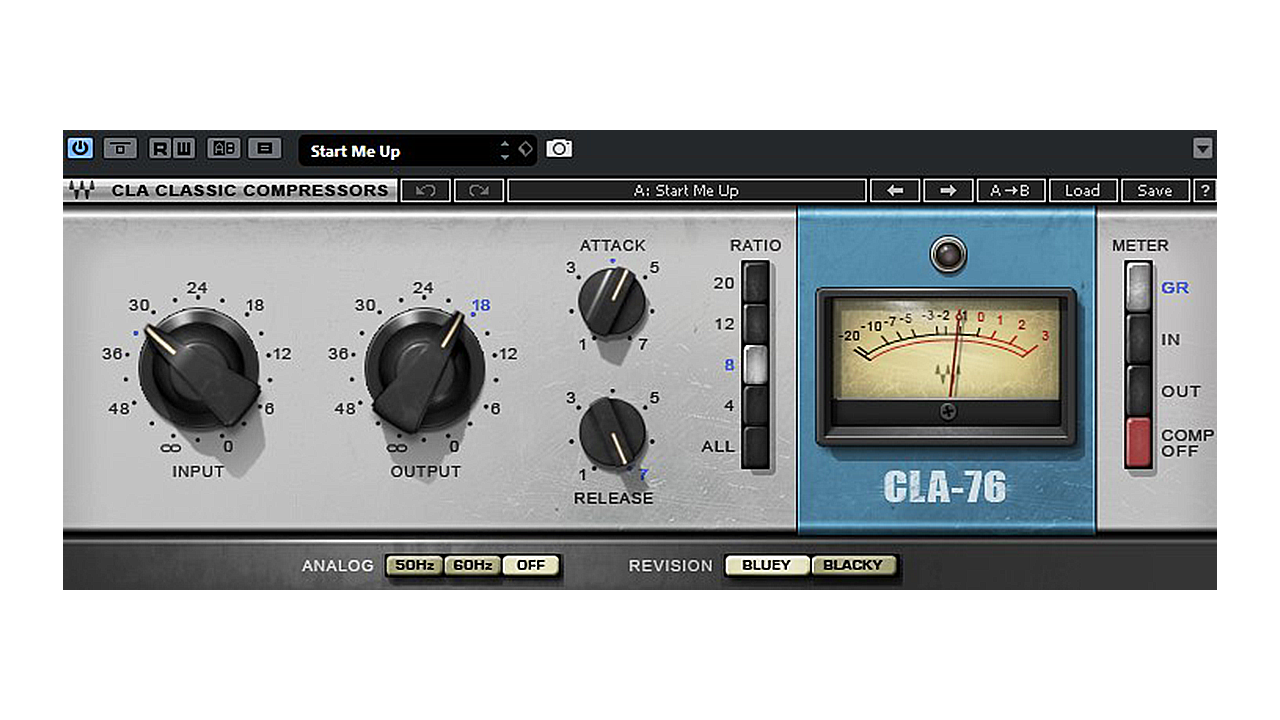Select ratio 4 button
1280x720 pixels.
tap(756, 406)
